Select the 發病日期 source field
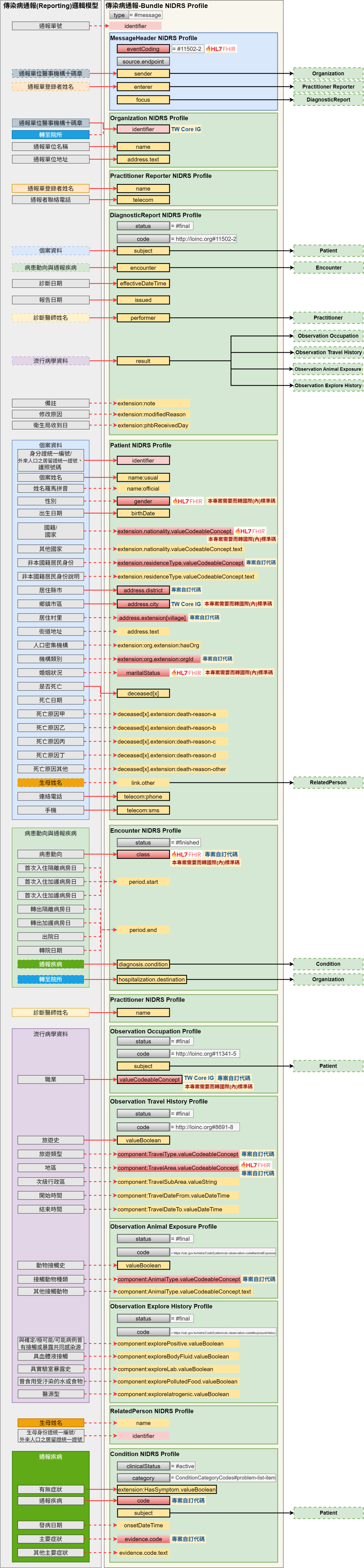 pyautogui.click(x=51, y=1525)
